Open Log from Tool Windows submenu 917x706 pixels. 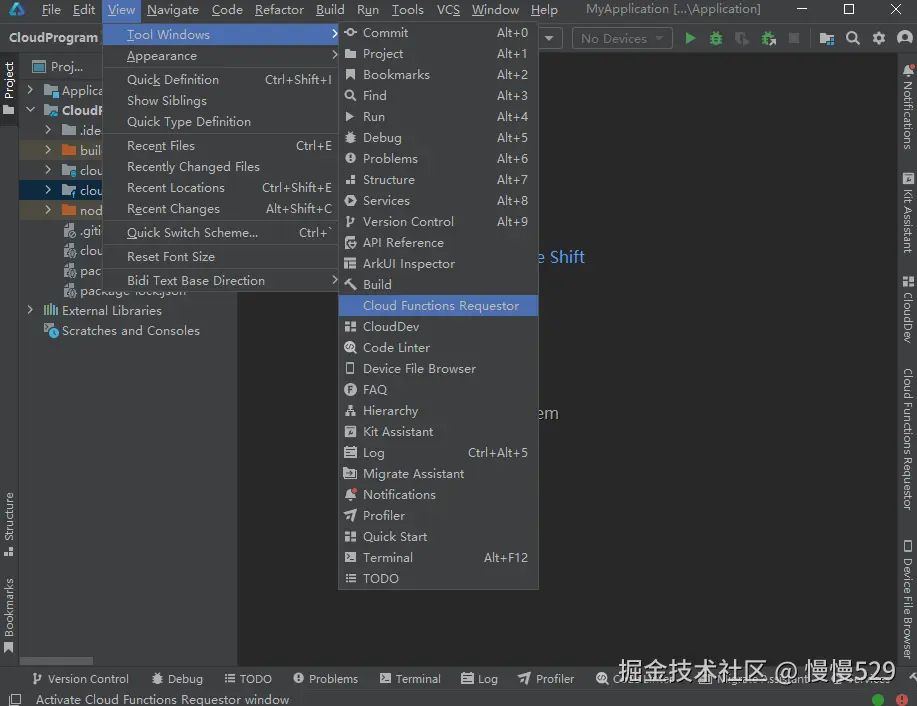click(x=438, y=453)
